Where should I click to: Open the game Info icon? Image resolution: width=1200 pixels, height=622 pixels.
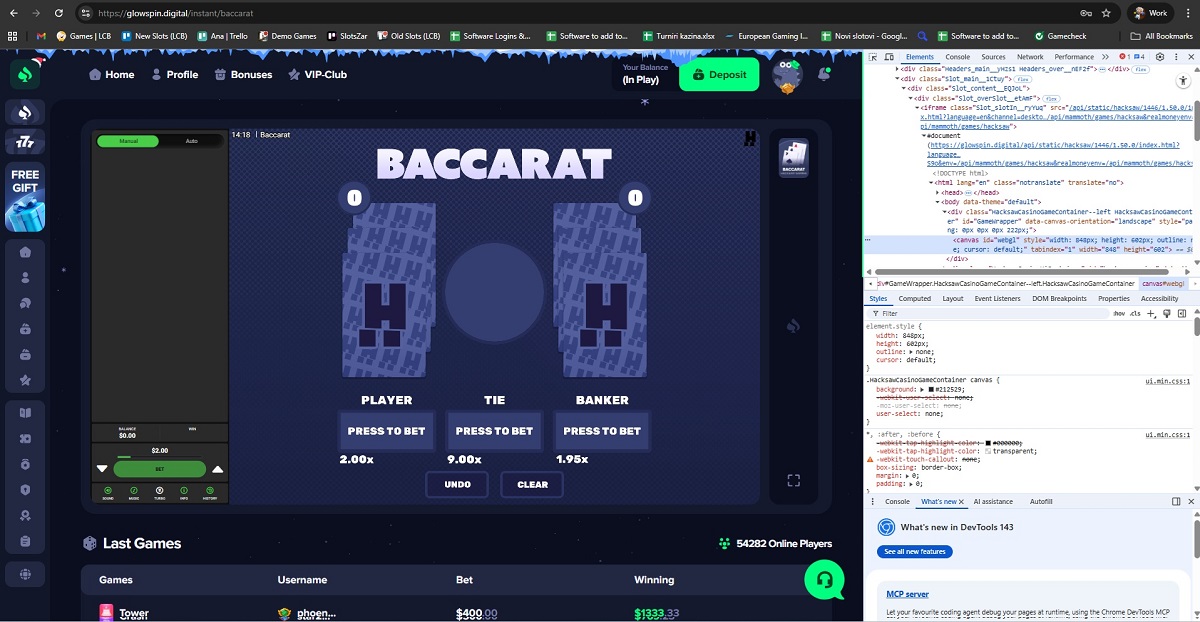tap(184, 491)
